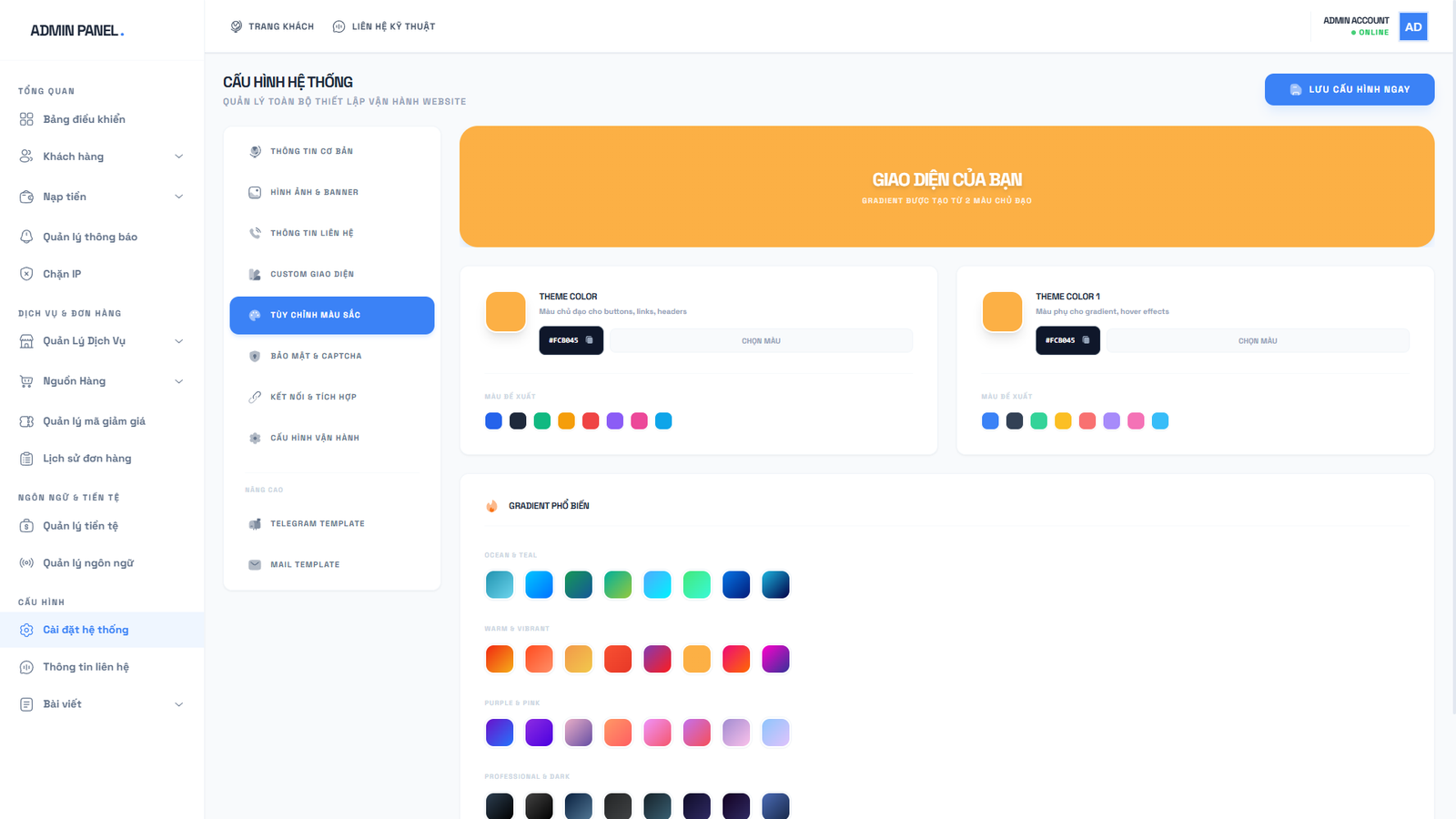
Task: Open the Trang khách link in header
Action: click(272, 26)
